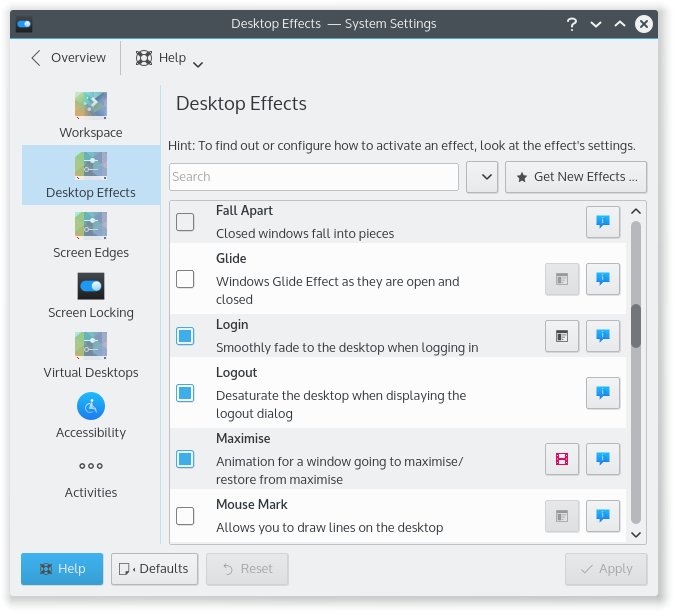
Task: Show info about the Login effect
Action: pos(603,336)
